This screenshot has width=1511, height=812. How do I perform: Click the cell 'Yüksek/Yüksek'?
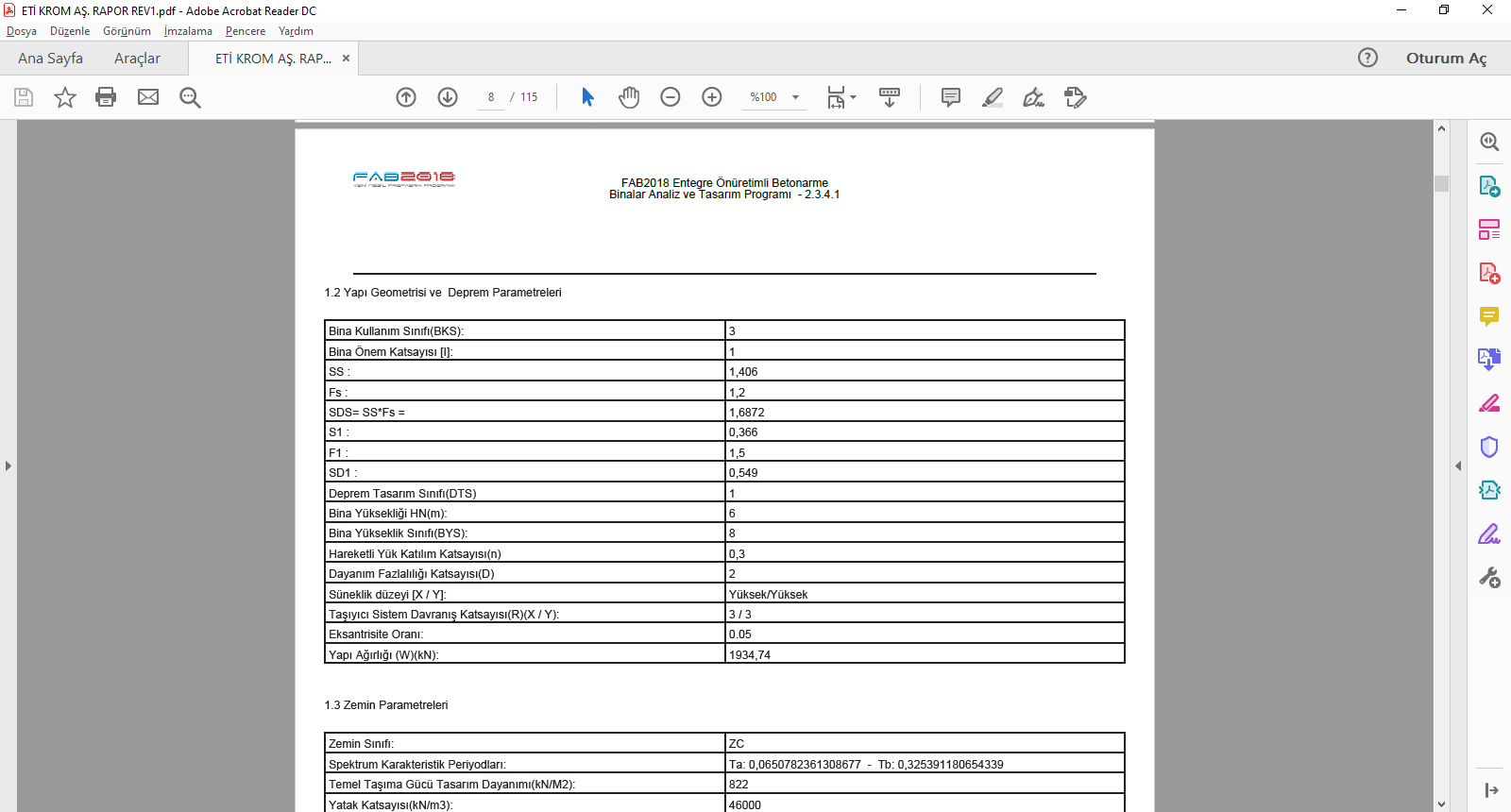click(768, 595)
